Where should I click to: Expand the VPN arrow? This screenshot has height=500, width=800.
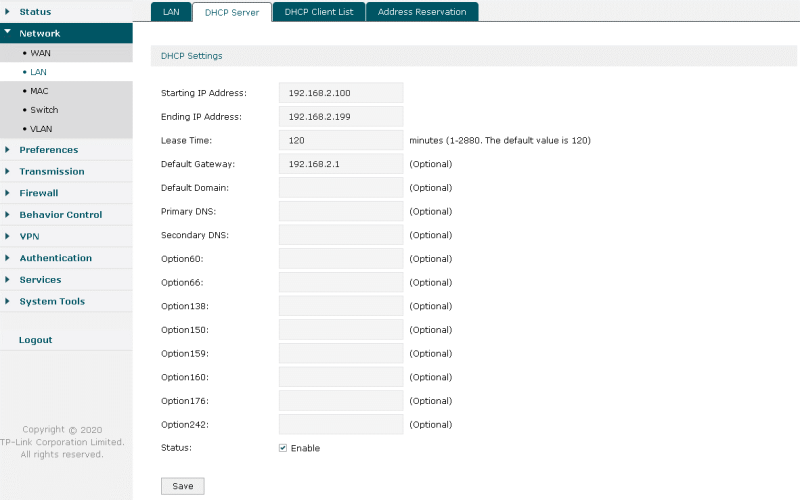click(x=7, y=236)
